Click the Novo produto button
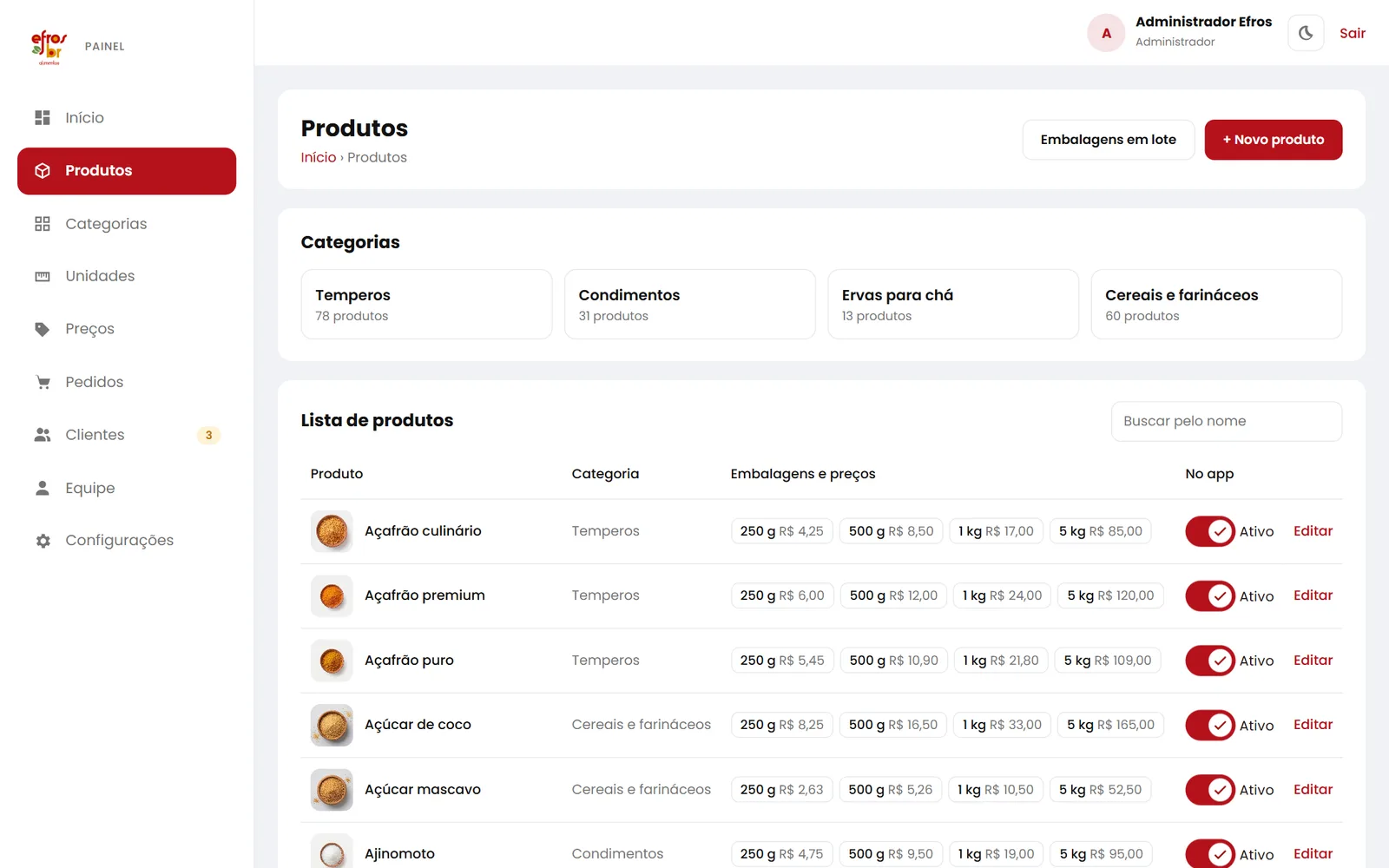 (x=1274, y=140)
